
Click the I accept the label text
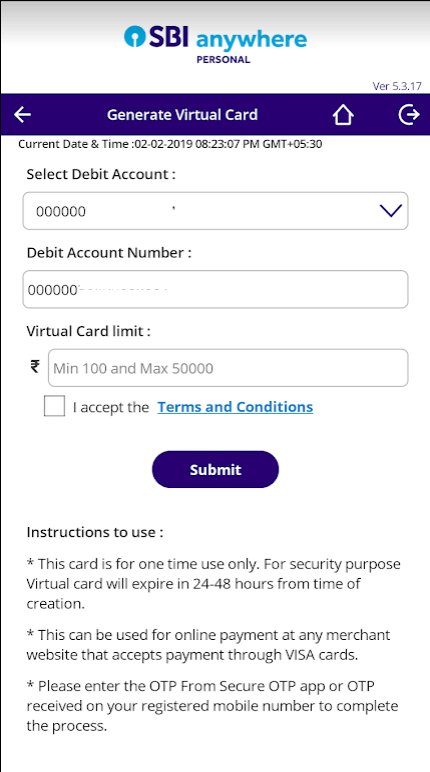(111, 408)
